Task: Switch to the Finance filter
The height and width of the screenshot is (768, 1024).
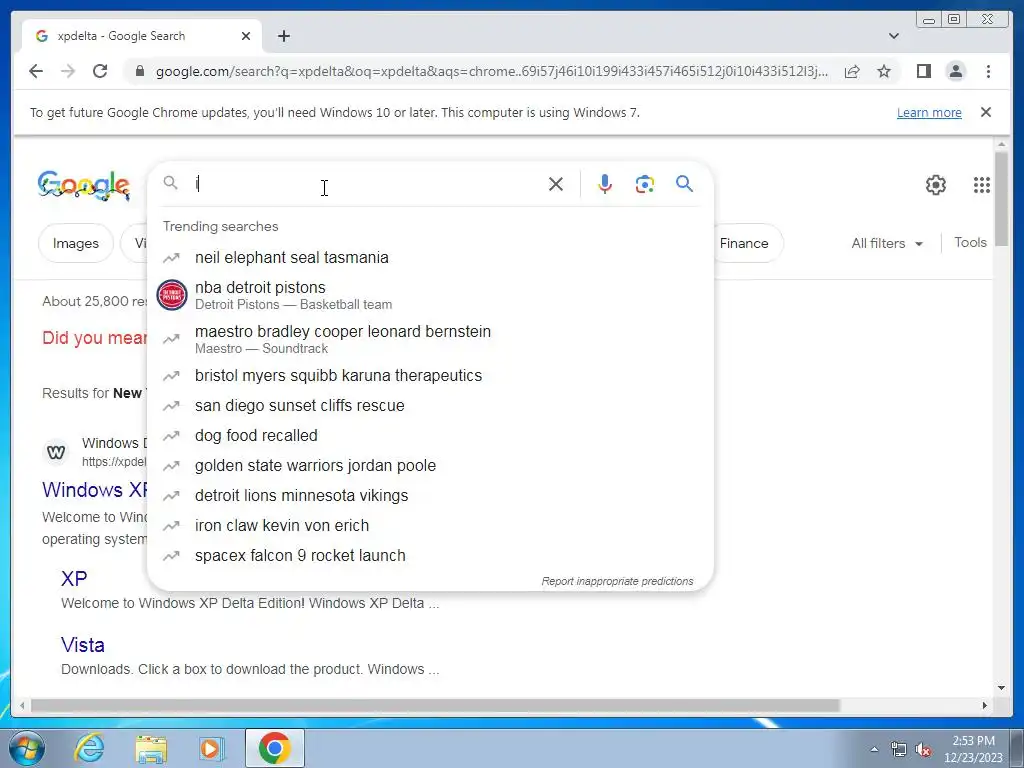Action: [x=744, y=243]
